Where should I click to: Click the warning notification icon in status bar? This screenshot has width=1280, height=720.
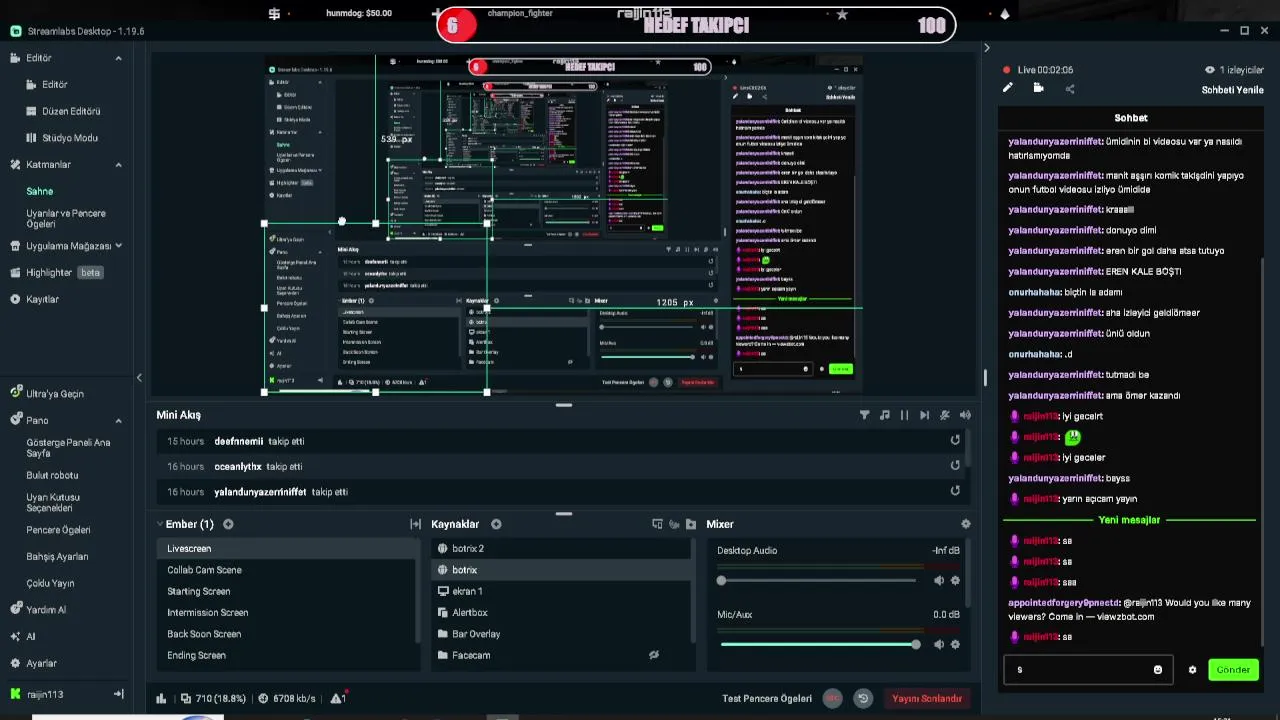pos(338,698)
